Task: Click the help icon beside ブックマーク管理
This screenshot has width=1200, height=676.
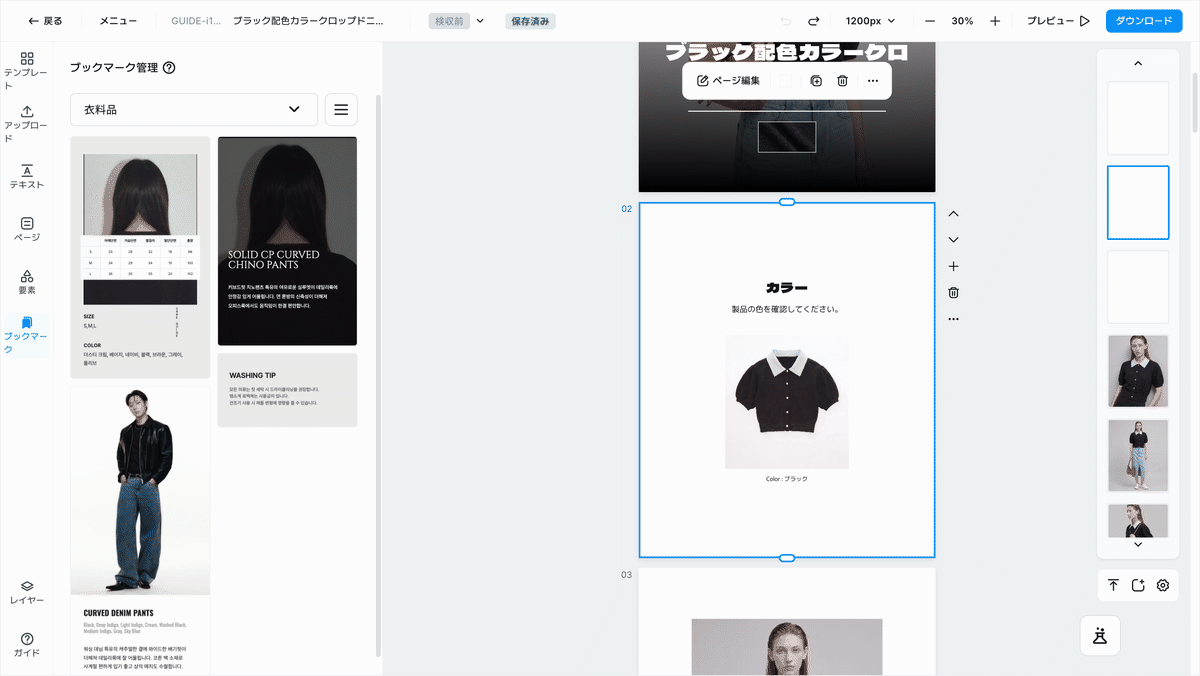Action: (x=169, y=68)
